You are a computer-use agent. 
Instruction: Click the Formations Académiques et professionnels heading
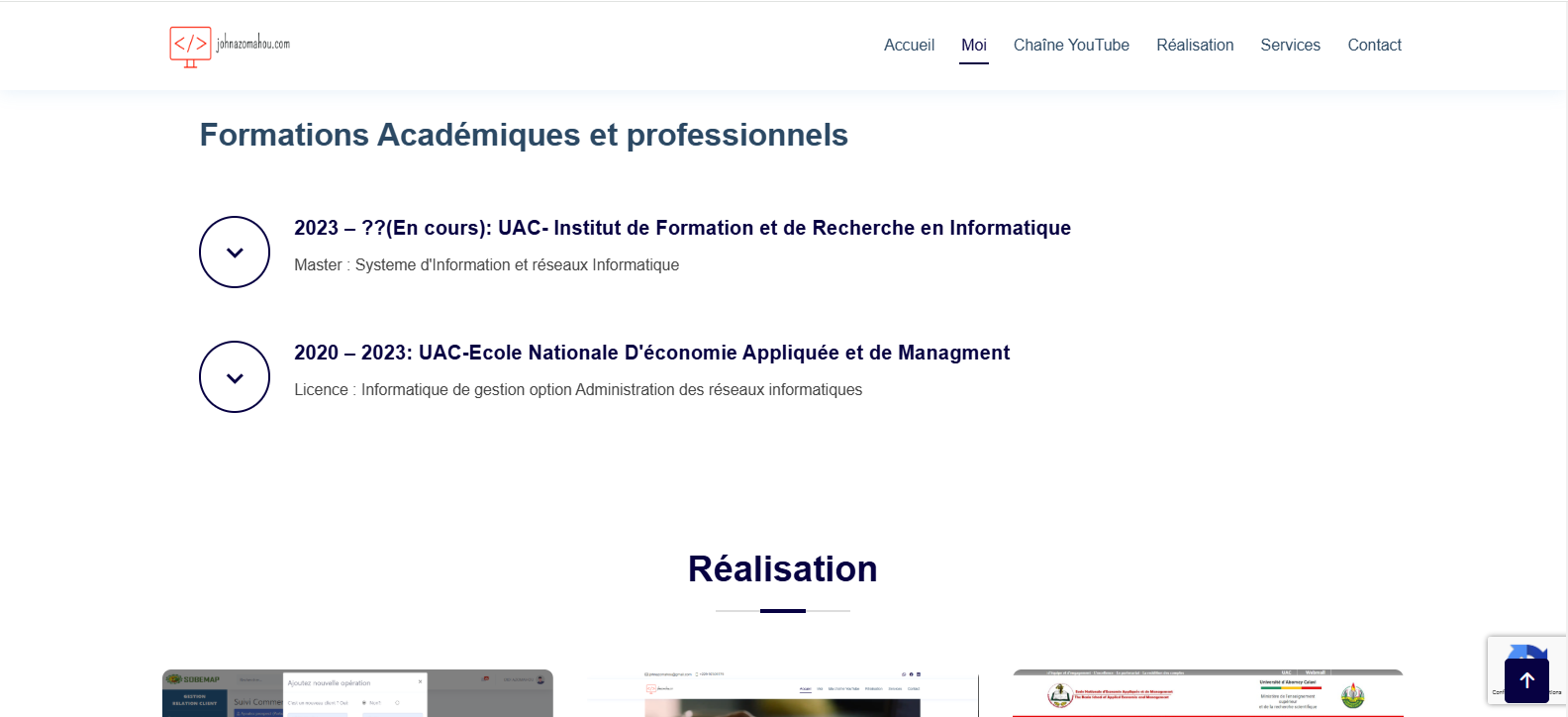coord(524,135)
